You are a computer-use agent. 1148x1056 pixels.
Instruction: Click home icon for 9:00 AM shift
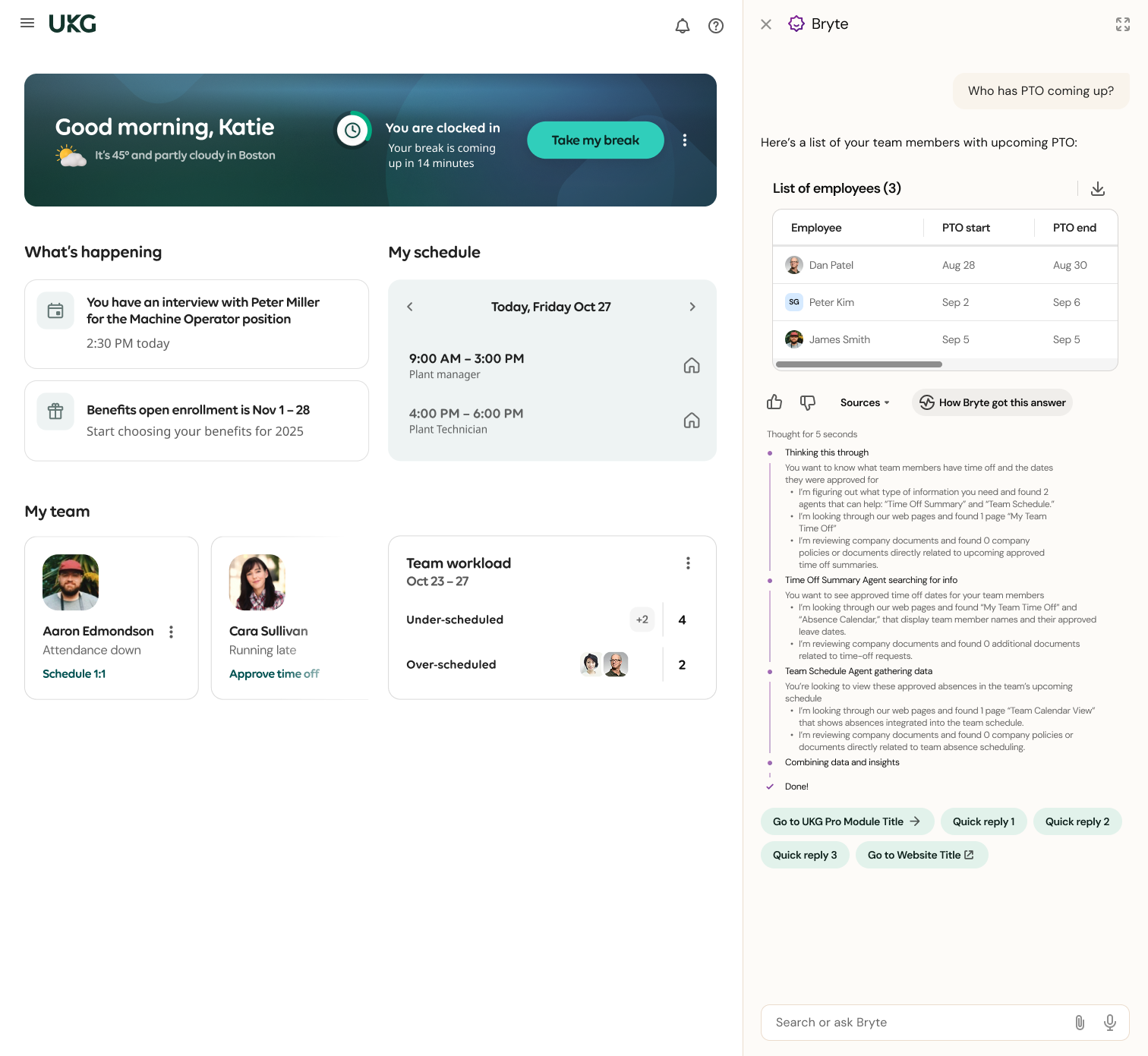point(692,366)
